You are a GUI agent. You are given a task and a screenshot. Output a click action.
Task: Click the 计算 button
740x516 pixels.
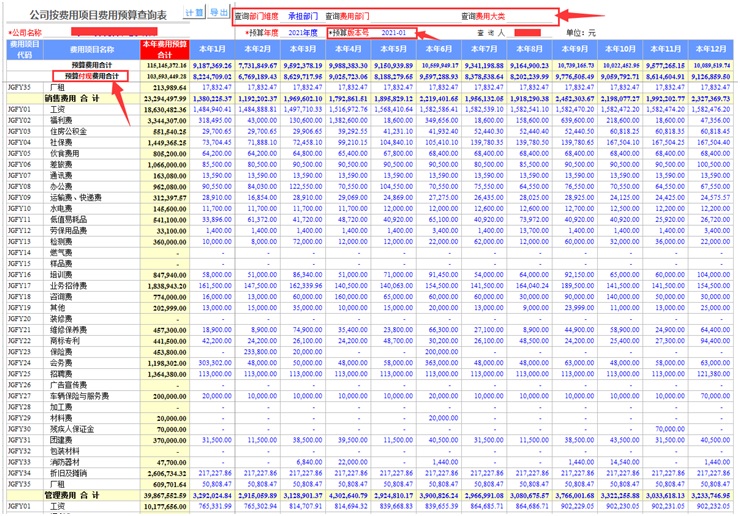coord(194,13)
